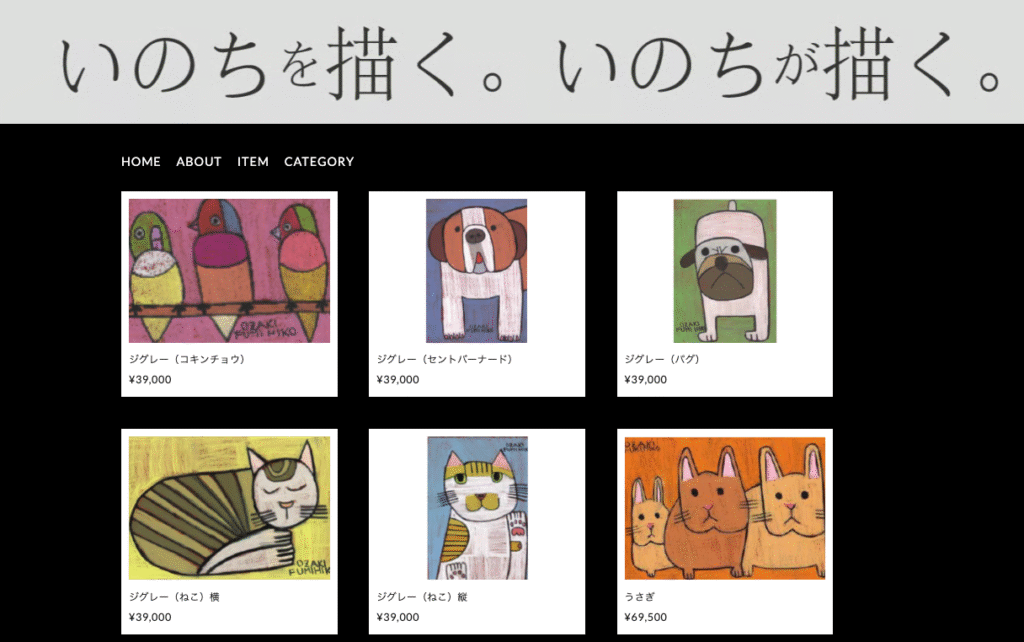Open ジグレー（セントバーナード）product title
1024x642 pixels.
tap(445, 359)
